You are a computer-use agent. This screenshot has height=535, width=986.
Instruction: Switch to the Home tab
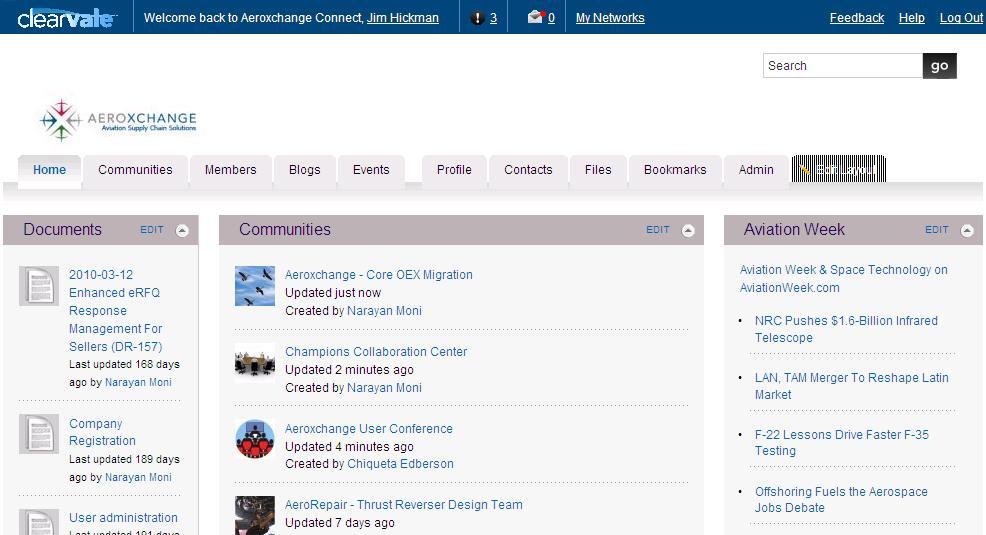(x=50, y=170)
